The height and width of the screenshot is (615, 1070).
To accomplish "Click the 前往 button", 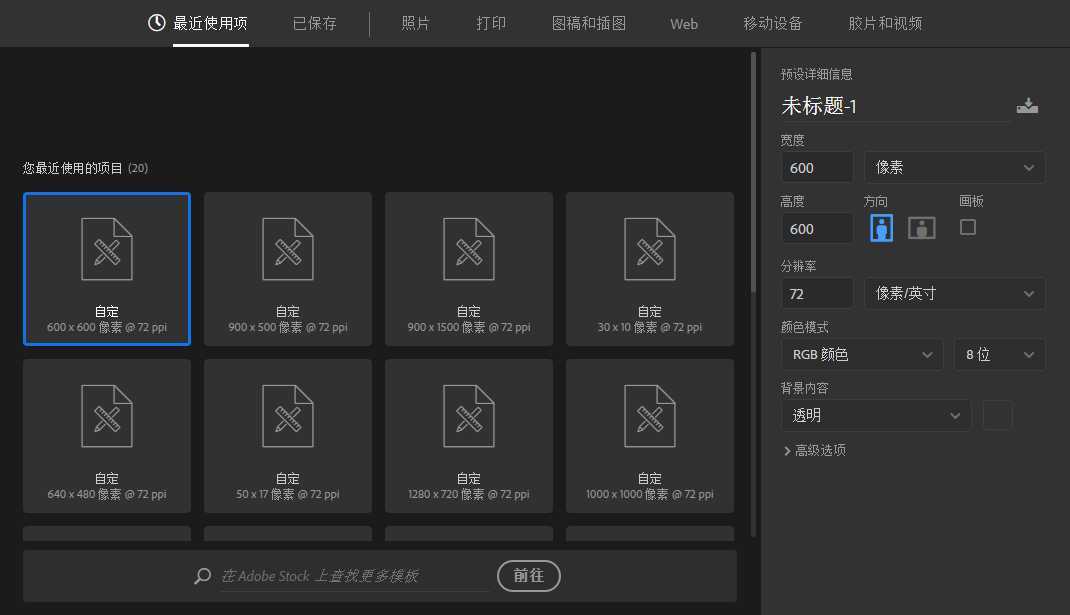I will [x=528, y=576].
